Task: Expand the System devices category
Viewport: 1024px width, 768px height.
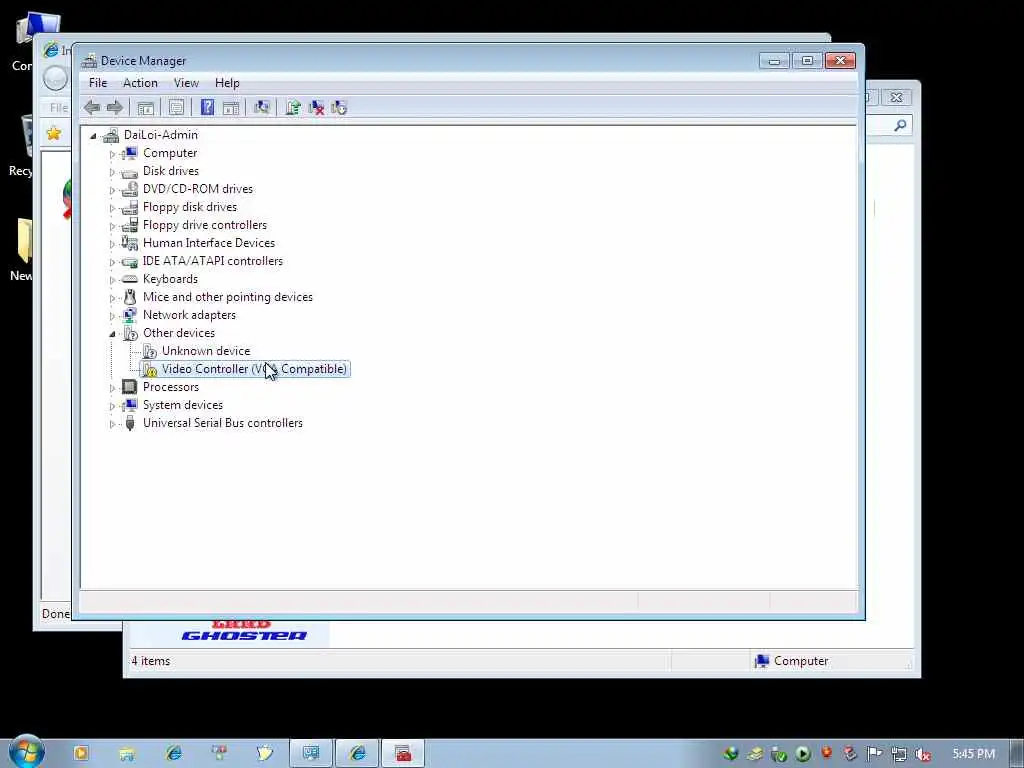Action: click(x=112, y=406)
